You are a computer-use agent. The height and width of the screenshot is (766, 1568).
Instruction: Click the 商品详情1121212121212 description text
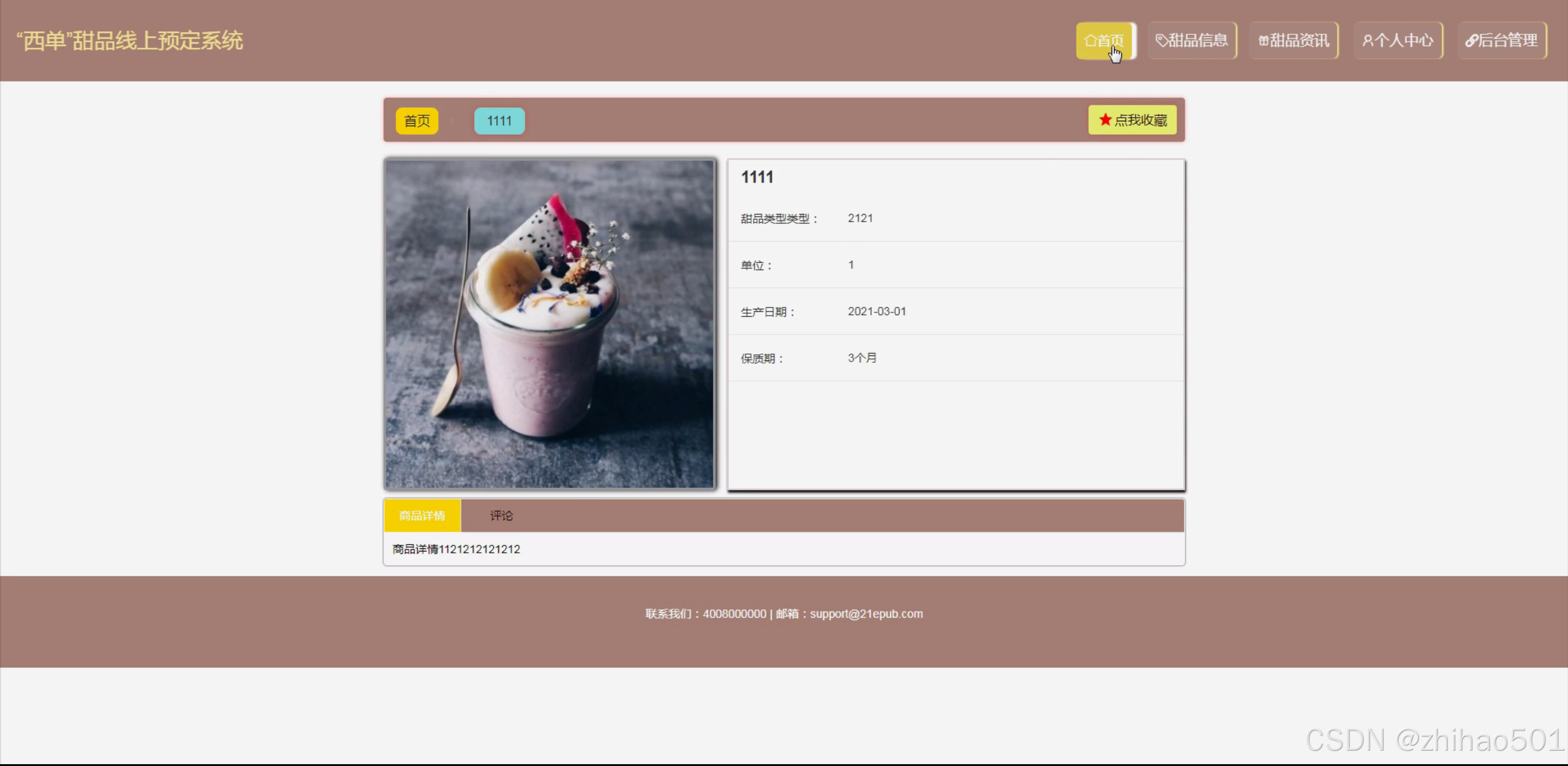[x=456, y=549]
